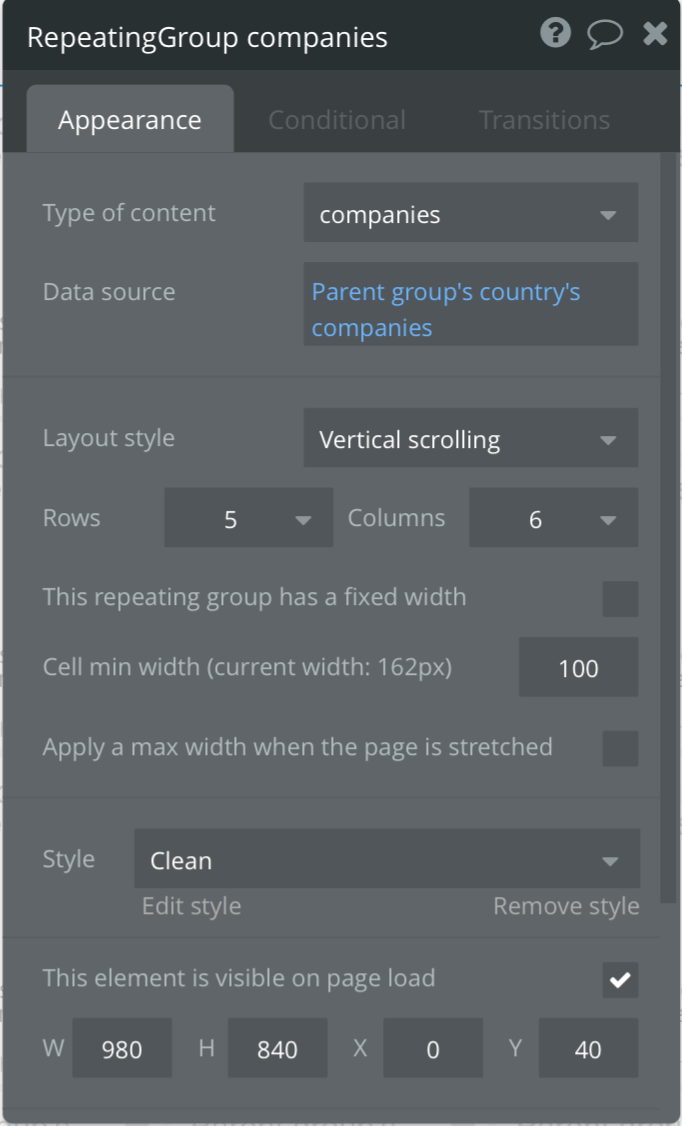Viewport: 682px width, 1126px height.
Task: Change the Columns dropdown value
Action: pyautogui.click(x=553, y=519)
